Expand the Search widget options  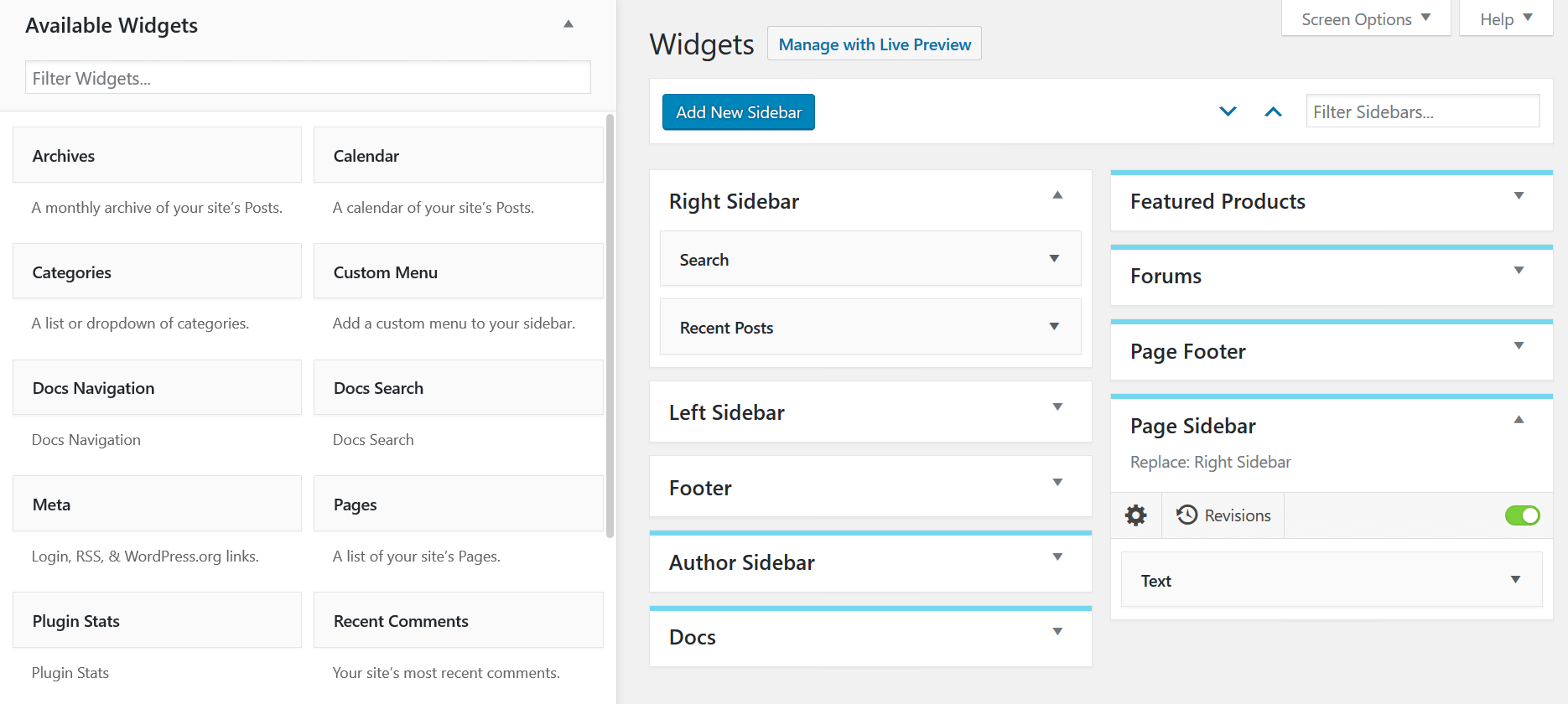click(x=1054, y=259)
